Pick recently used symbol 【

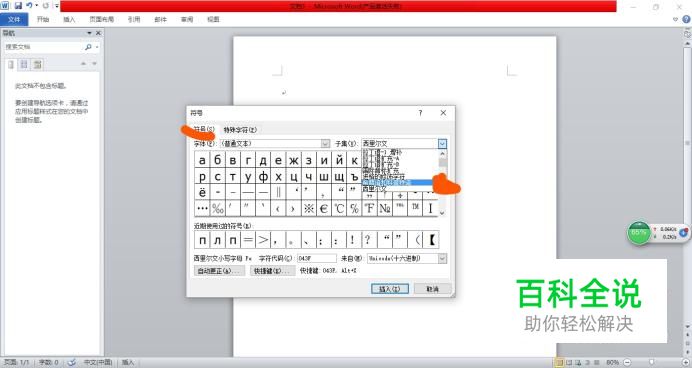coord(431,240)
